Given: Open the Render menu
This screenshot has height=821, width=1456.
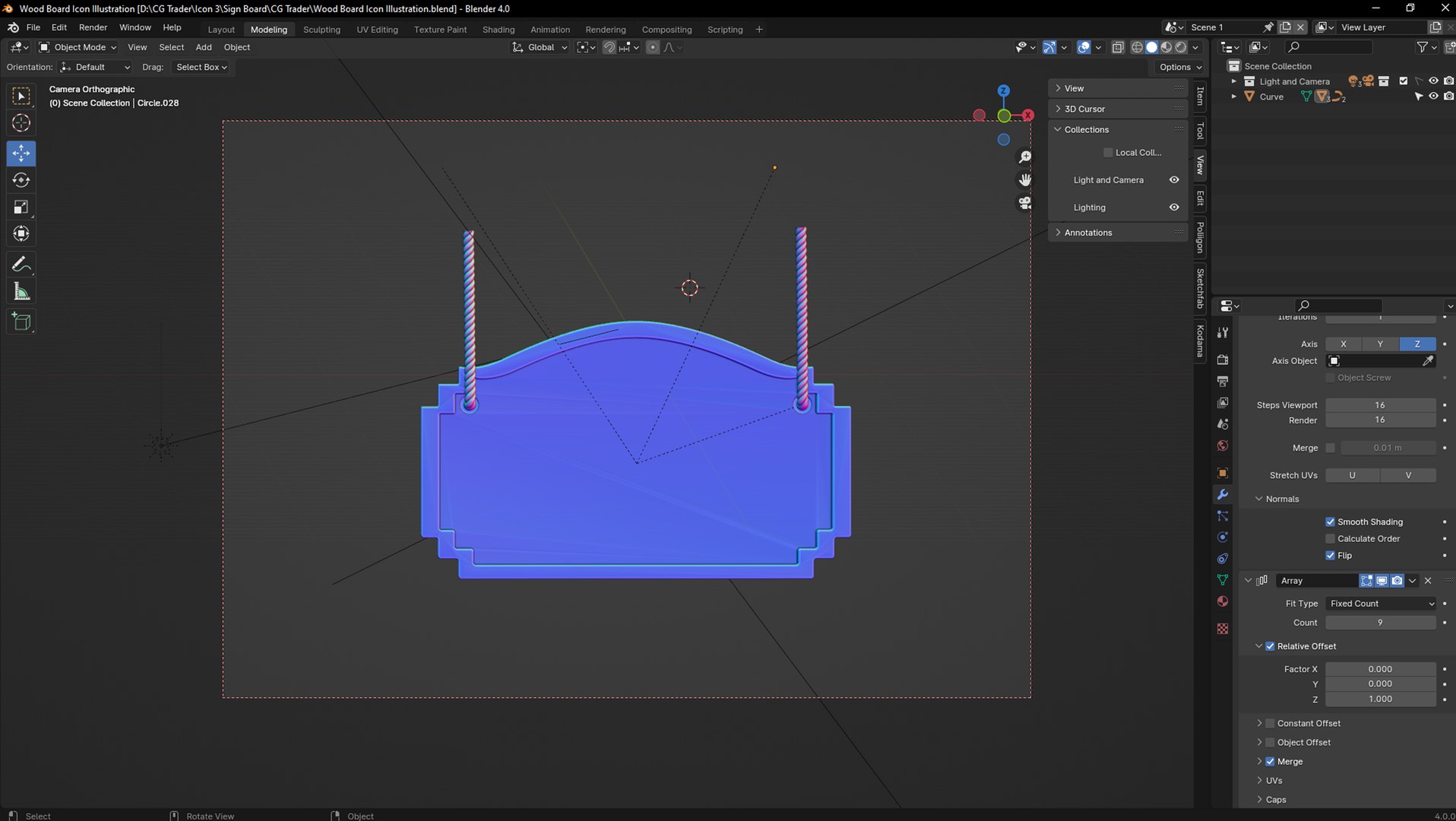Looking at the screenshot, I should 93,27.
